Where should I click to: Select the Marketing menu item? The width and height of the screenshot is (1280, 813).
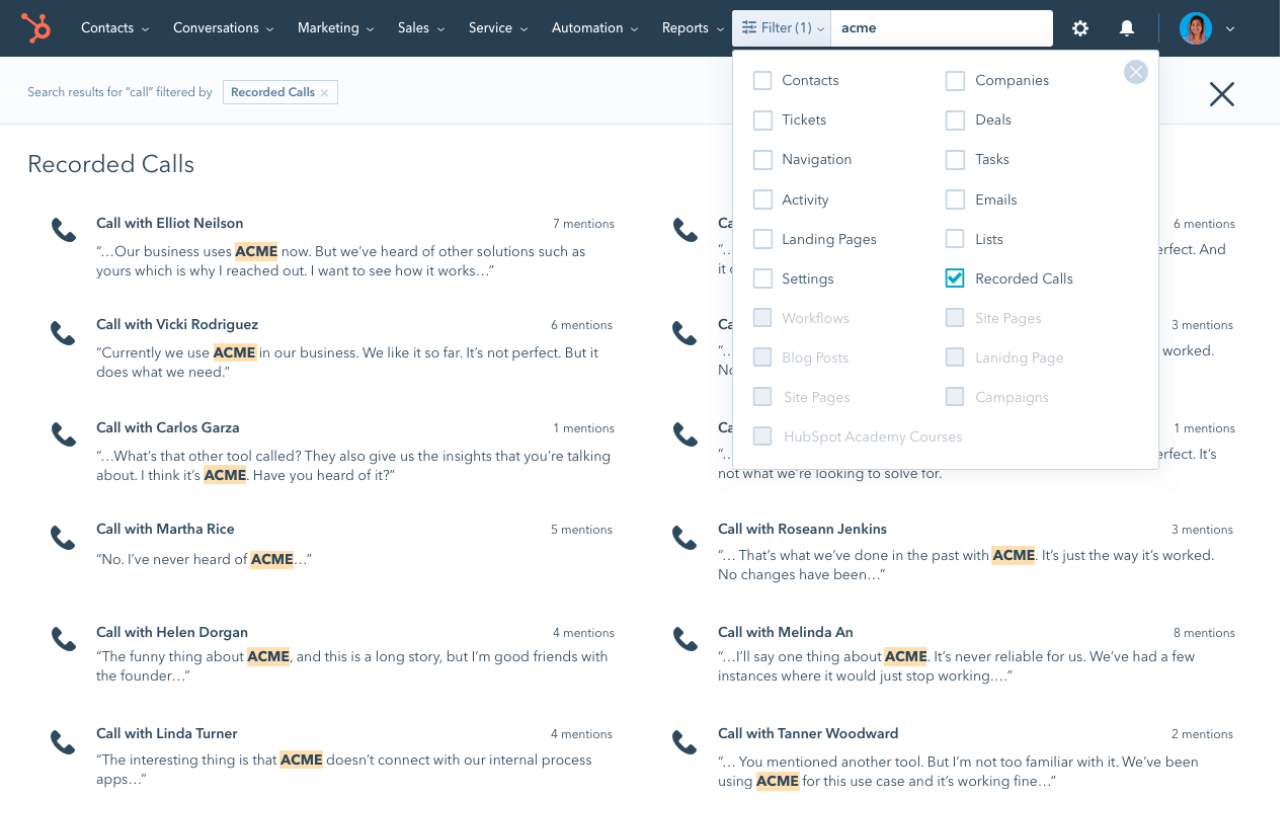328,28
